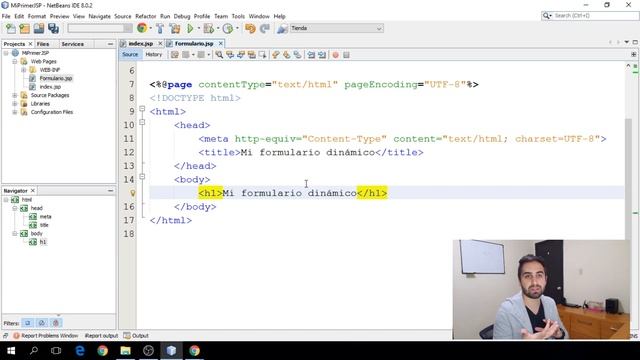This screenshot has height=360, width=640.
Task: Click the Save All toolbar icon
Action: (x=53, y=28)
